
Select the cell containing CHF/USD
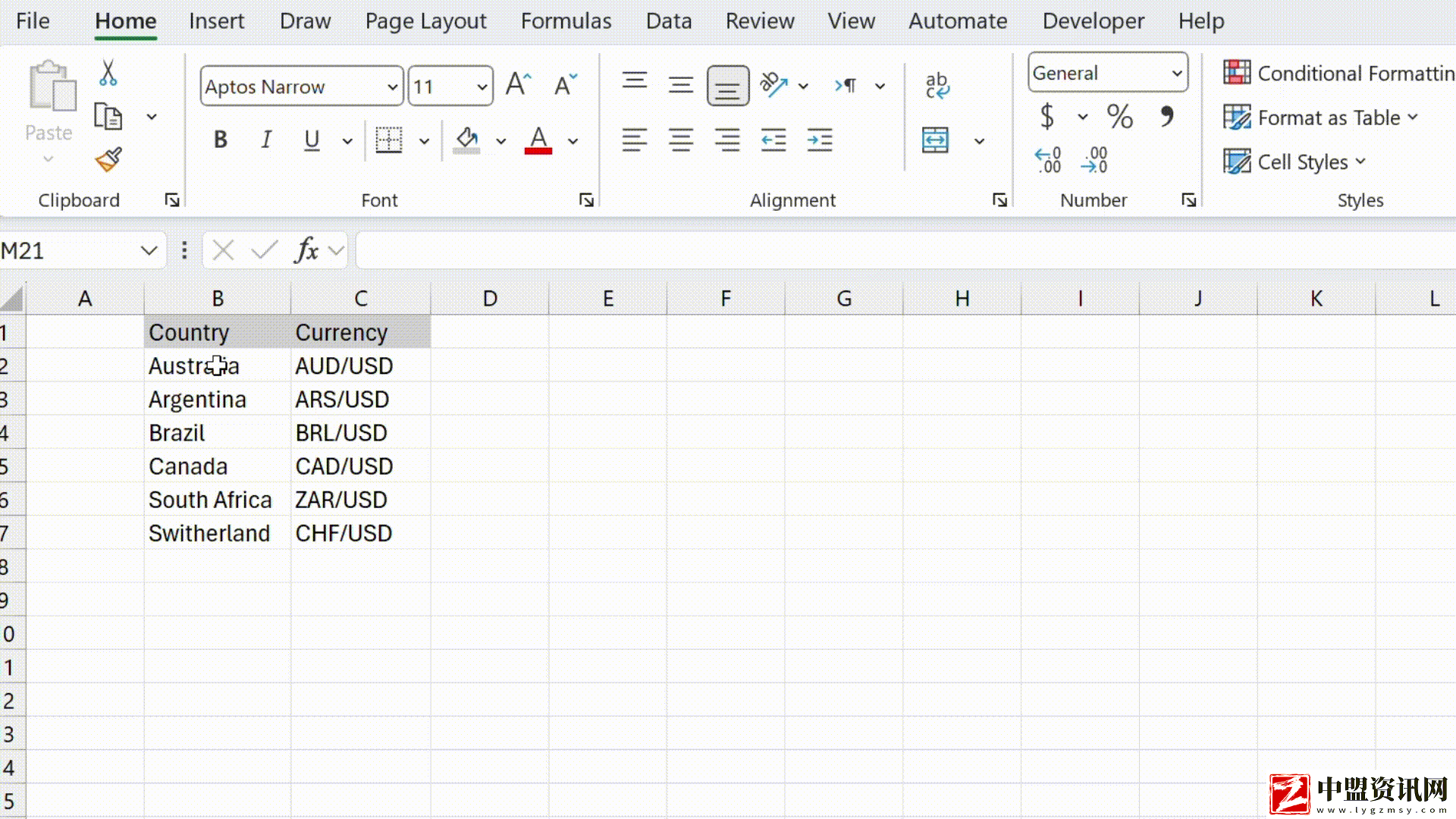click(x=361, y=533)
